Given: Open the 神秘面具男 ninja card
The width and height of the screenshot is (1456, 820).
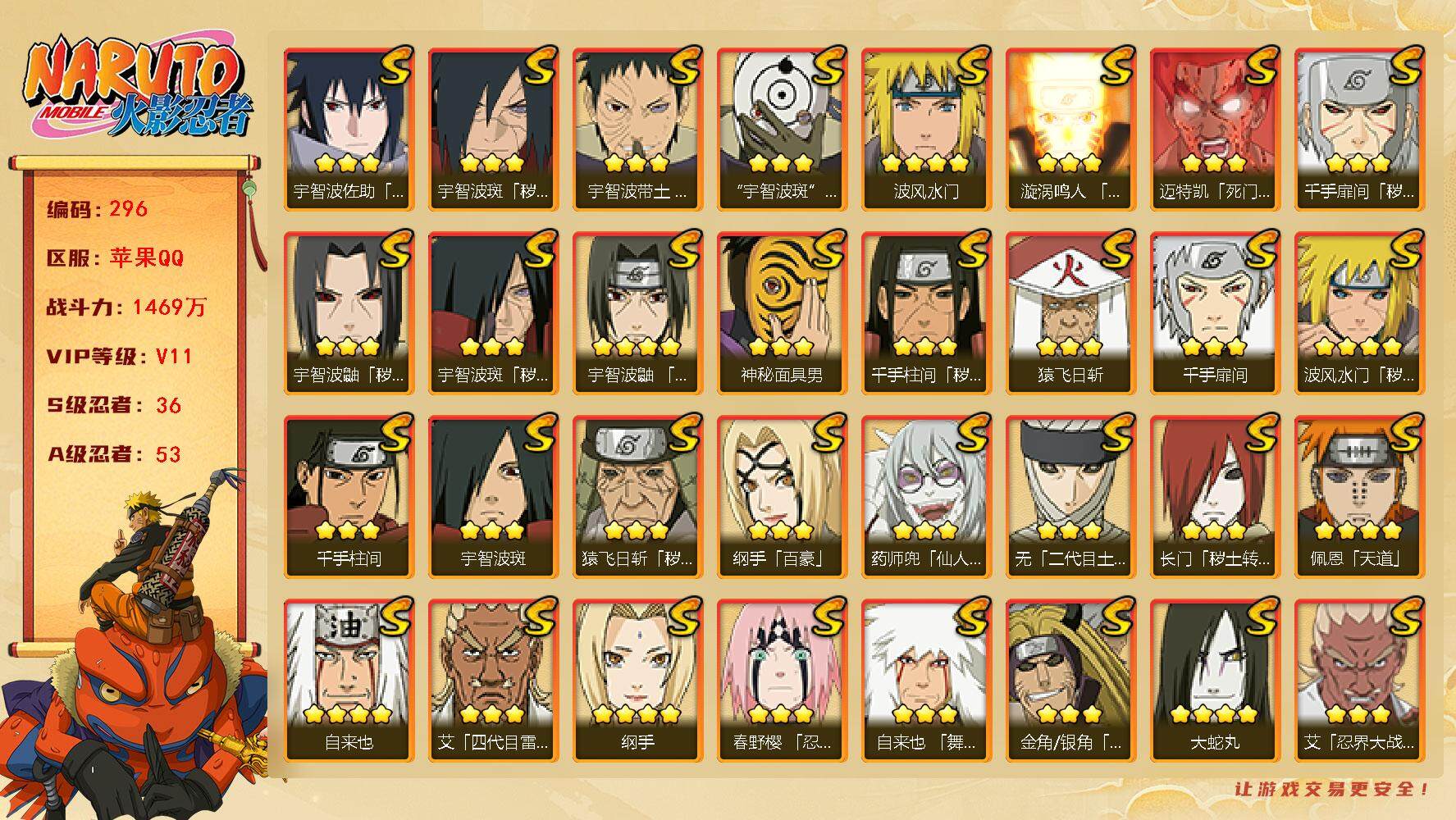Looking at the screenshot, I should (x=782, y=312).
